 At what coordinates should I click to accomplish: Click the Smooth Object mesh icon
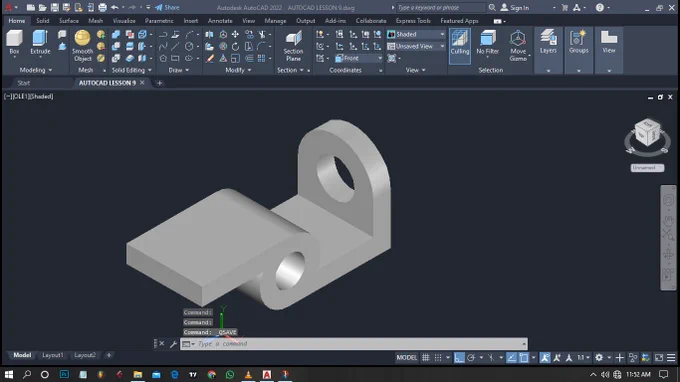tap(82, 45)
